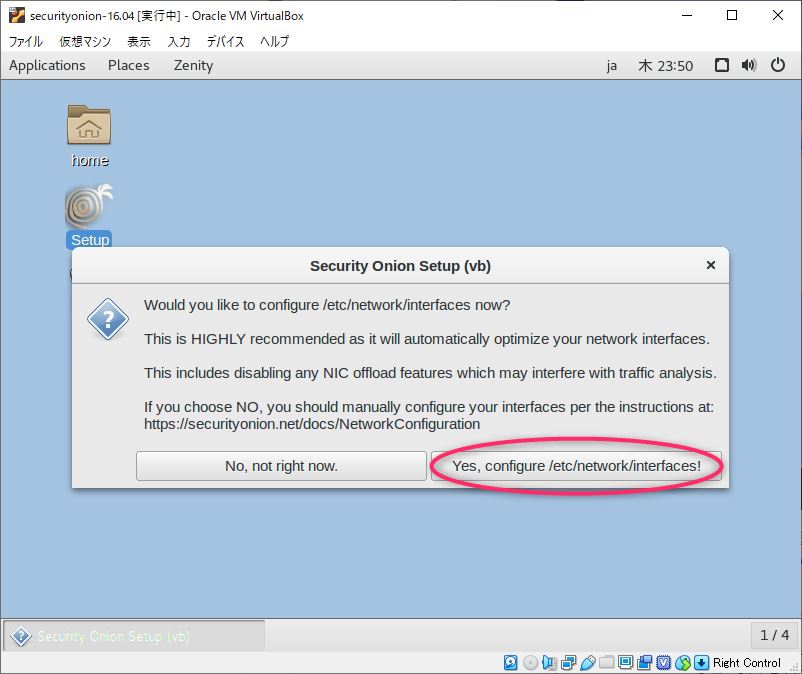Click the VirtualBox USB status icon
Viewport: 802px width, 674px height.
point(588,662)
